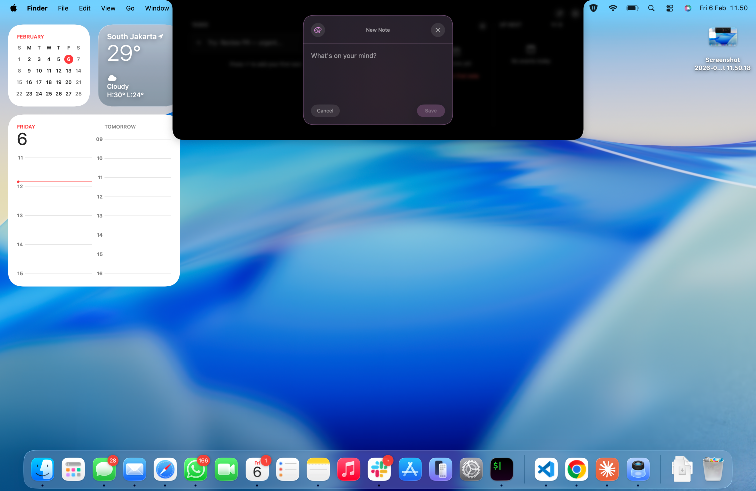Open Safari from the dock
Image resolution: width=756 pixels, height=491 pixels.
(165, 469)
